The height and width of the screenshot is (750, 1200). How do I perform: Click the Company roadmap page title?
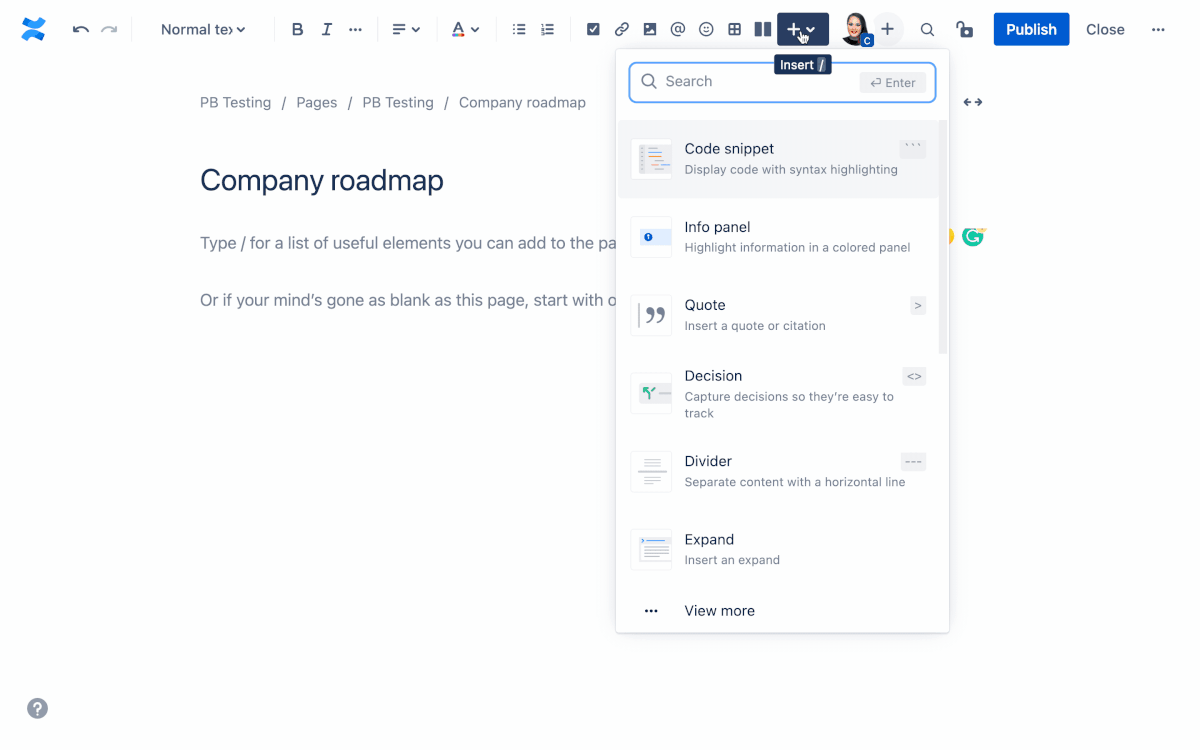(322, 180)
